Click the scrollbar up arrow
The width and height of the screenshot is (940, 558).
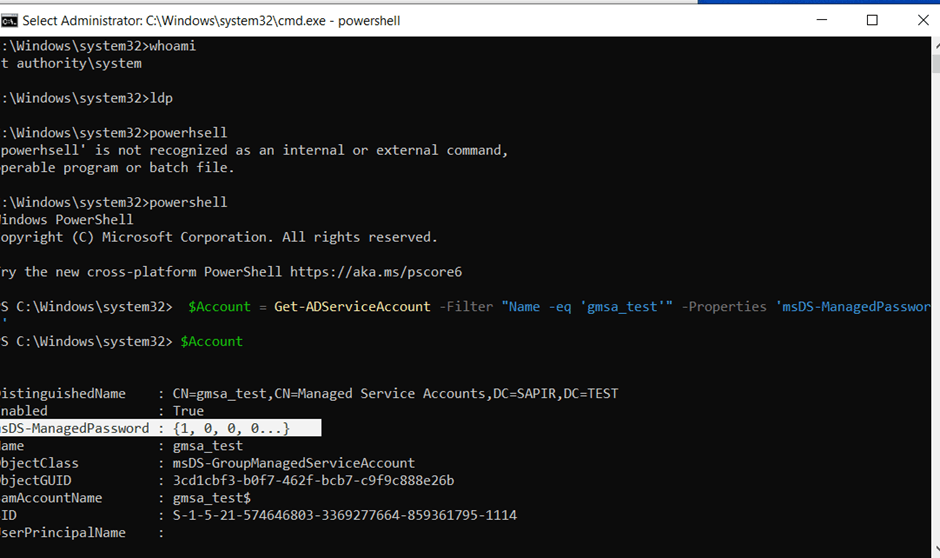click(x=933, y=46)
